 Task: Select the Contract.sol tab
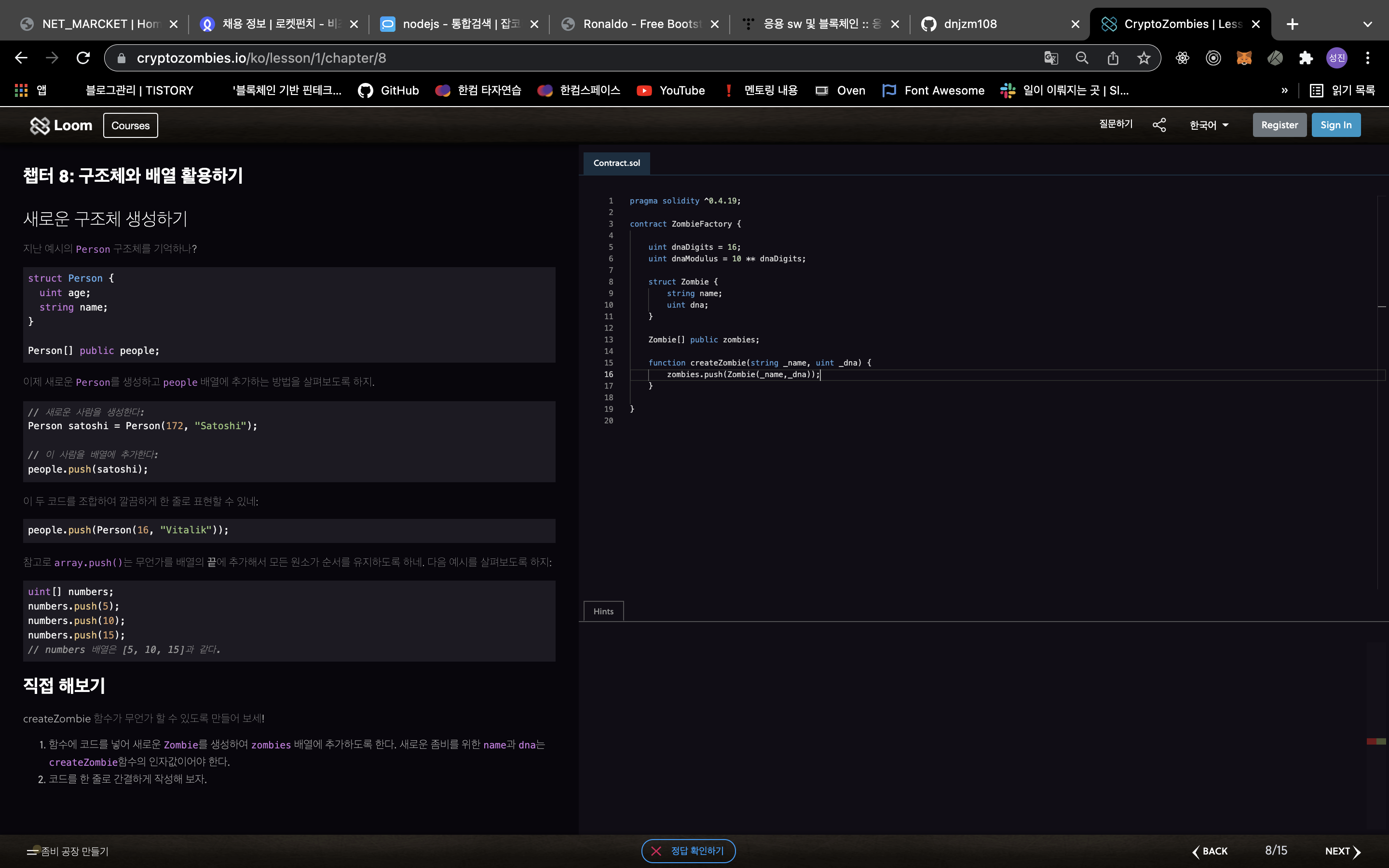tap(616, 163)
